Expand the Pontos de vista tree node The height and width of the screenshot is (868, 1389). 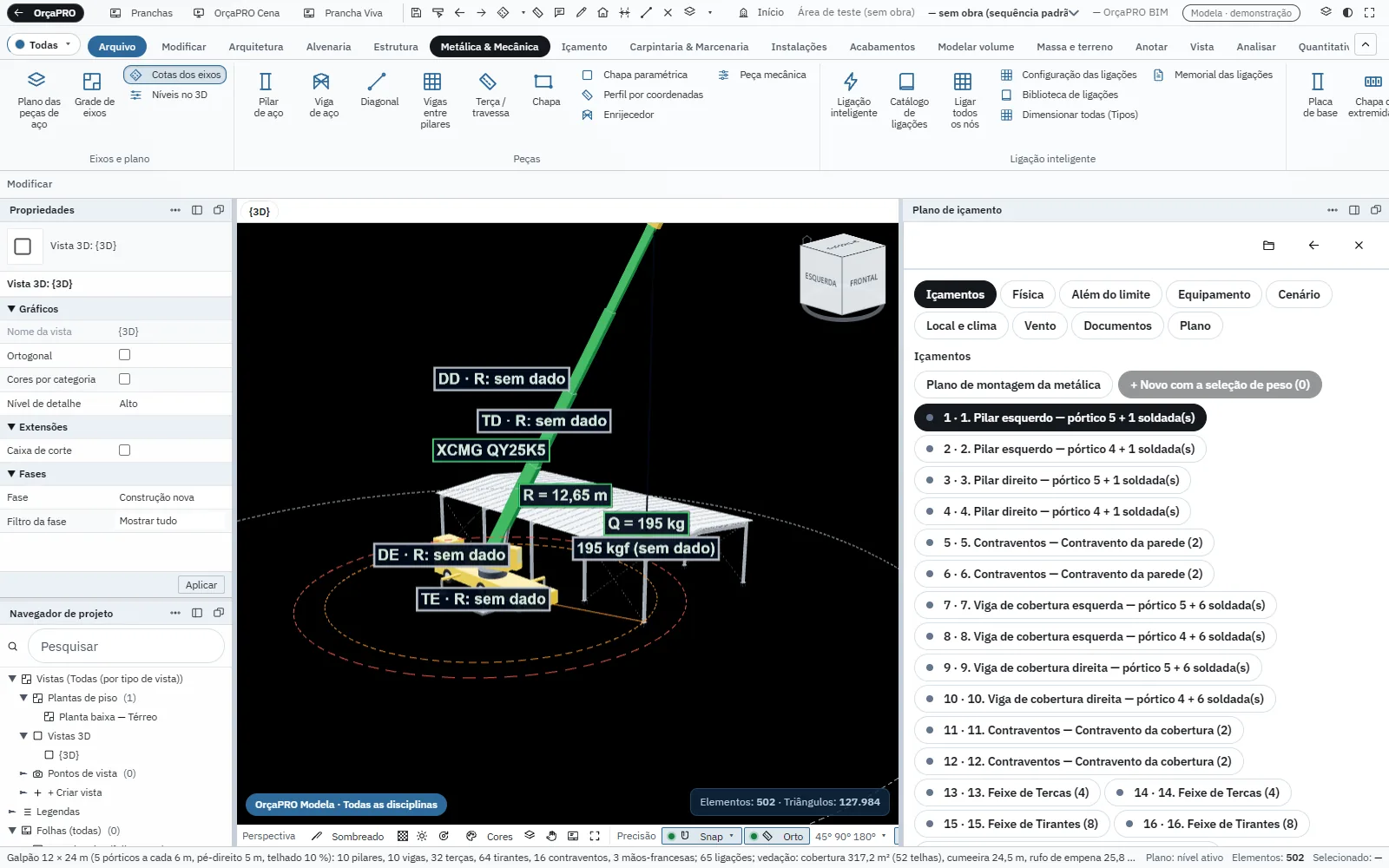23,773
